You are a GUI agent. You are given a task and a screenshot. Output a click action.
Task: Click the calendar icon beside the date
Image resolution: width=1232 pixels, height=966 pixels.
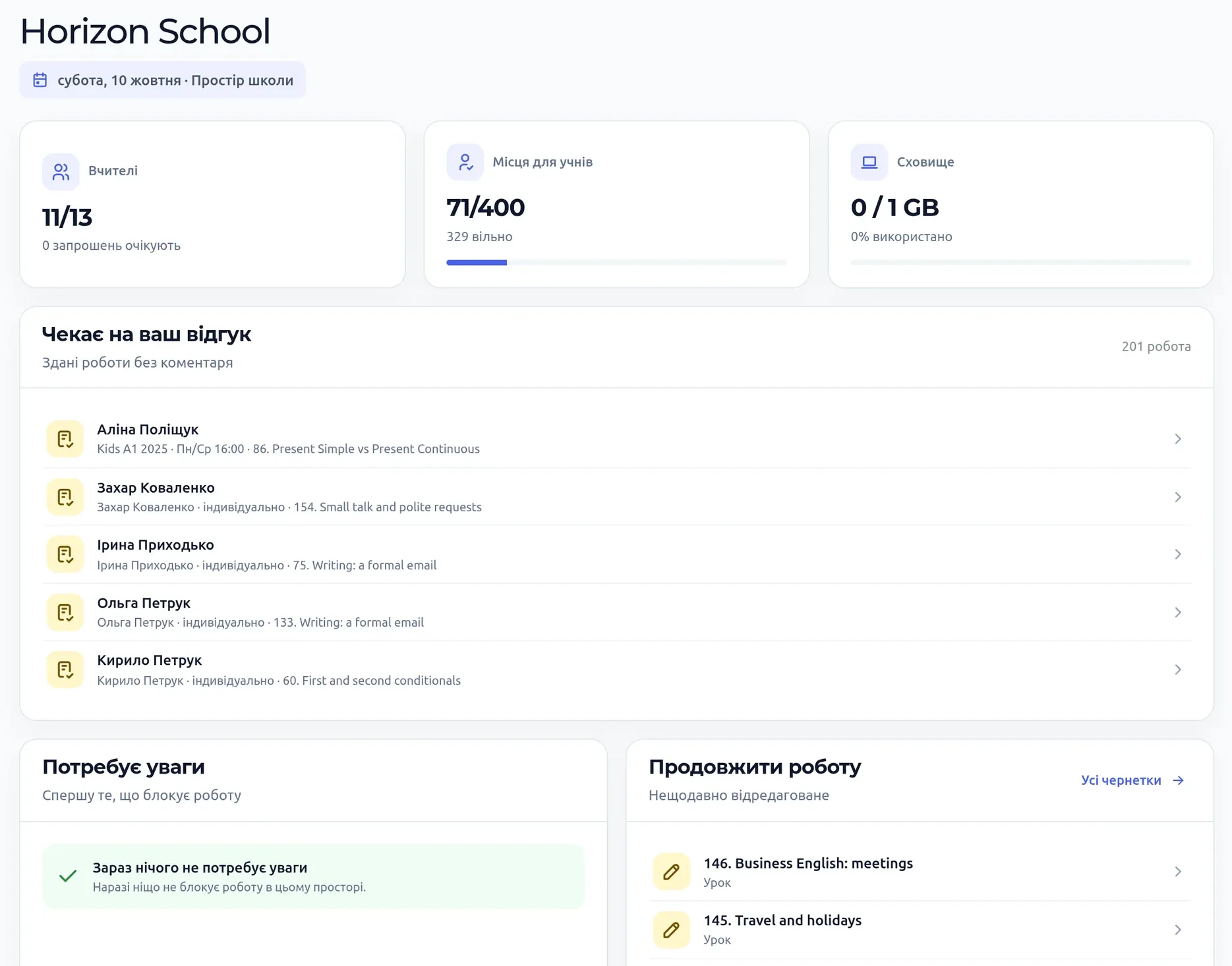40,80
